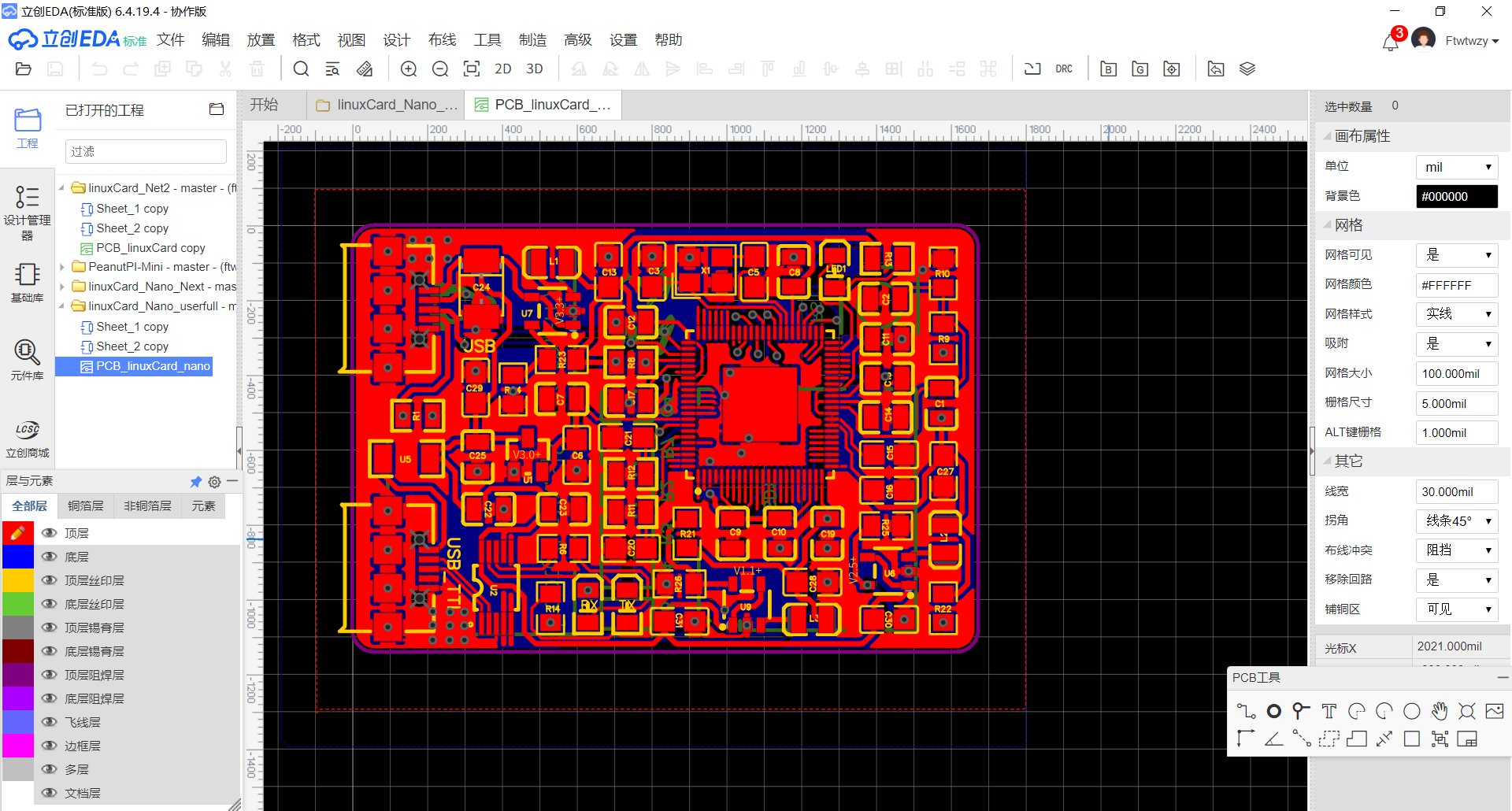Switch to 3D view

coord(535,69)
